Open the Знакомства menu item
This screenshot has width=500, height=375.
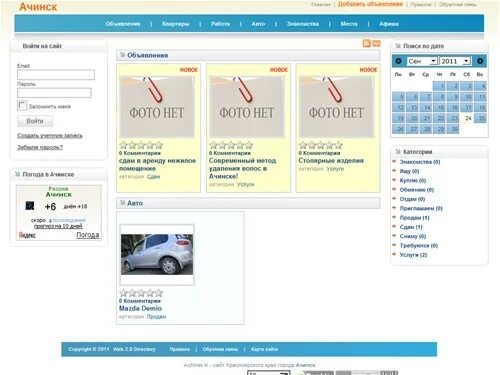pyautogui.click(x=303, y=24)
